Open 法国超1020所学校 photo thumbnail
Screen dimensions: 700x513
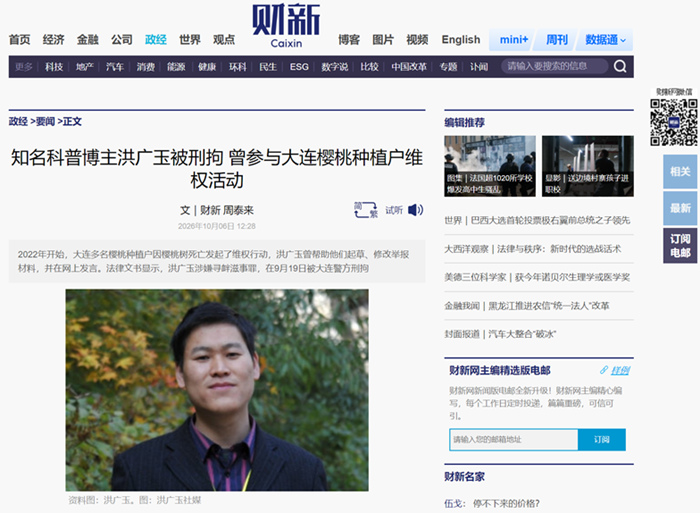click(490, 166)
